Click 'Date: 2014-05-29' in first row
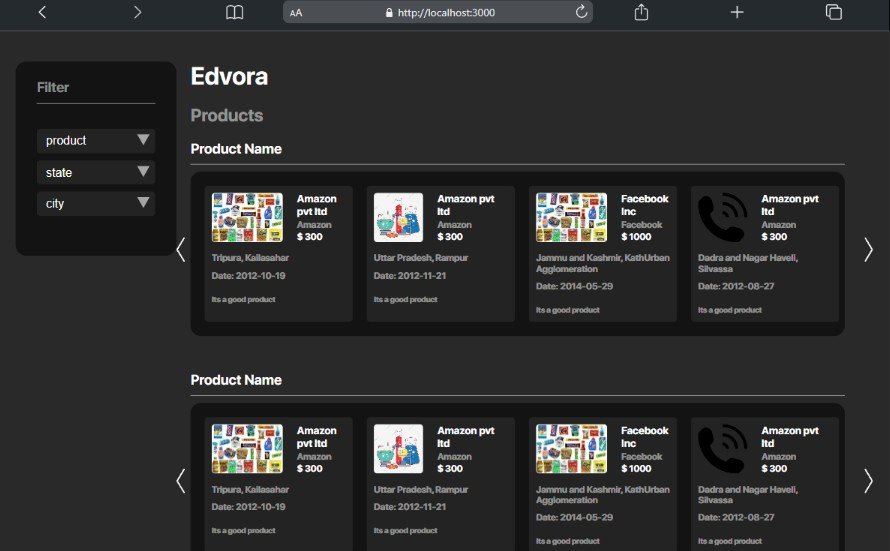This screenshot has width=890, height=551. point(574,286)
